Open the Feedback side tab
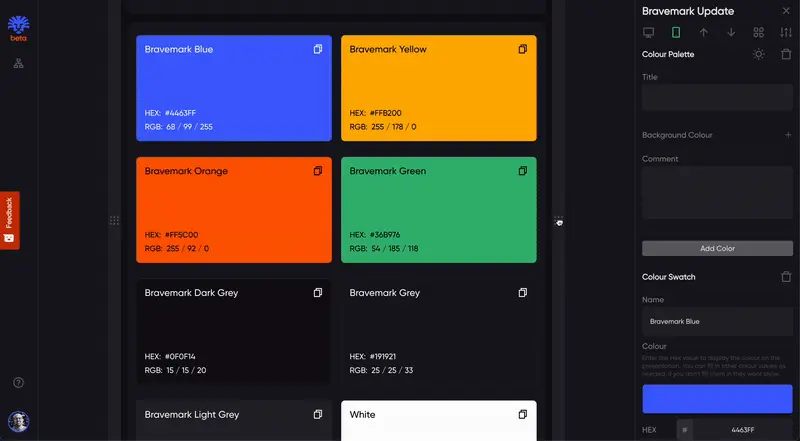The height and width of the screenshot is (441, 800). 10,220
